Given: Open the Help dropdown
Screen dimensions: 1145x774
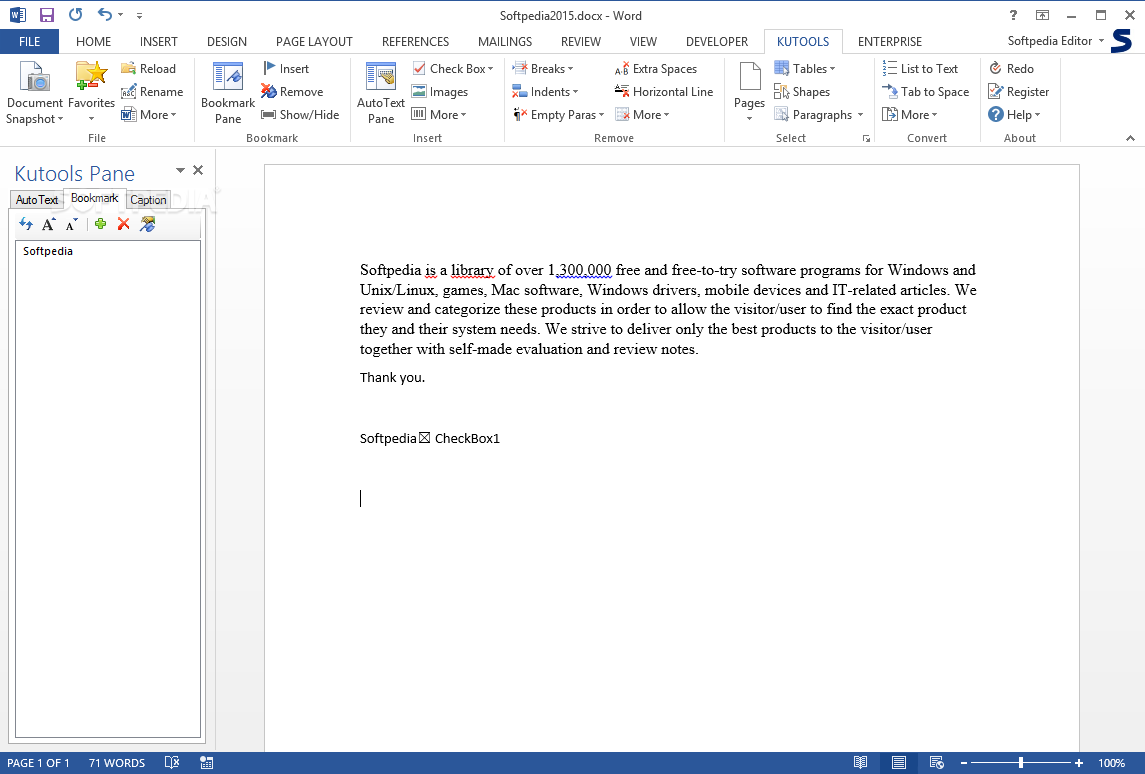Looking at the screenshot, I should [x=1014, y=115].
